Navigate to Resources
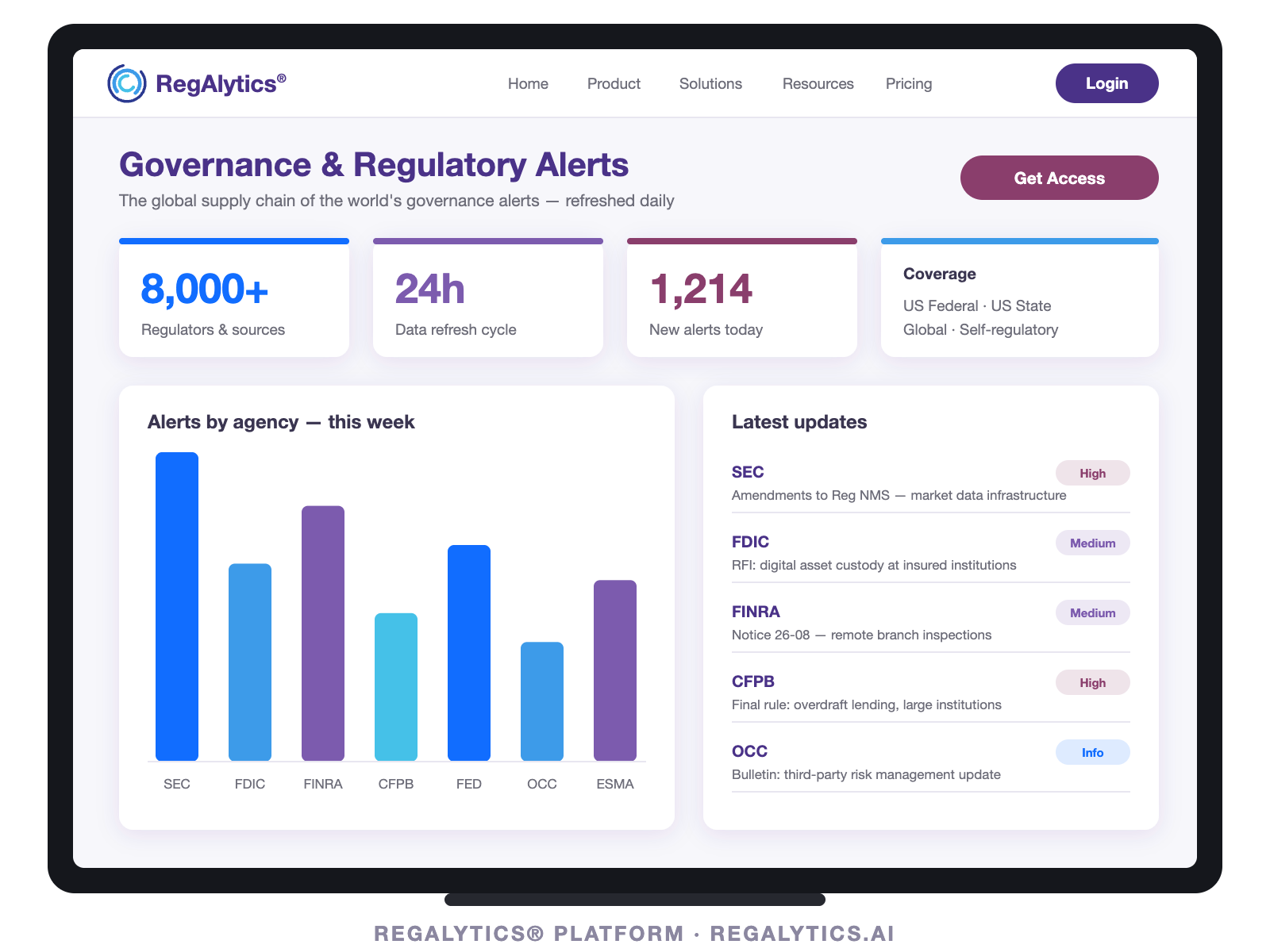This screenshot has width=1270, height=952. 818,83
